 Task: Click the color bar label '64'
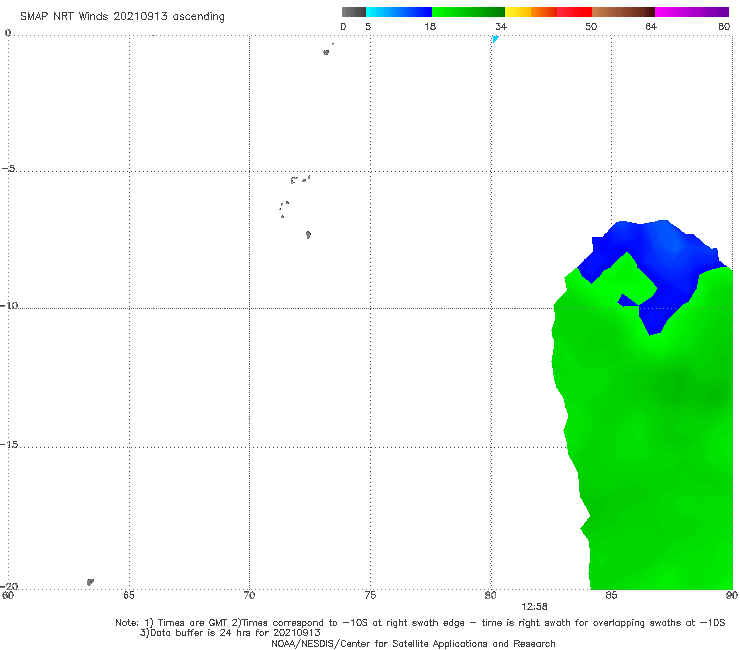651,26
